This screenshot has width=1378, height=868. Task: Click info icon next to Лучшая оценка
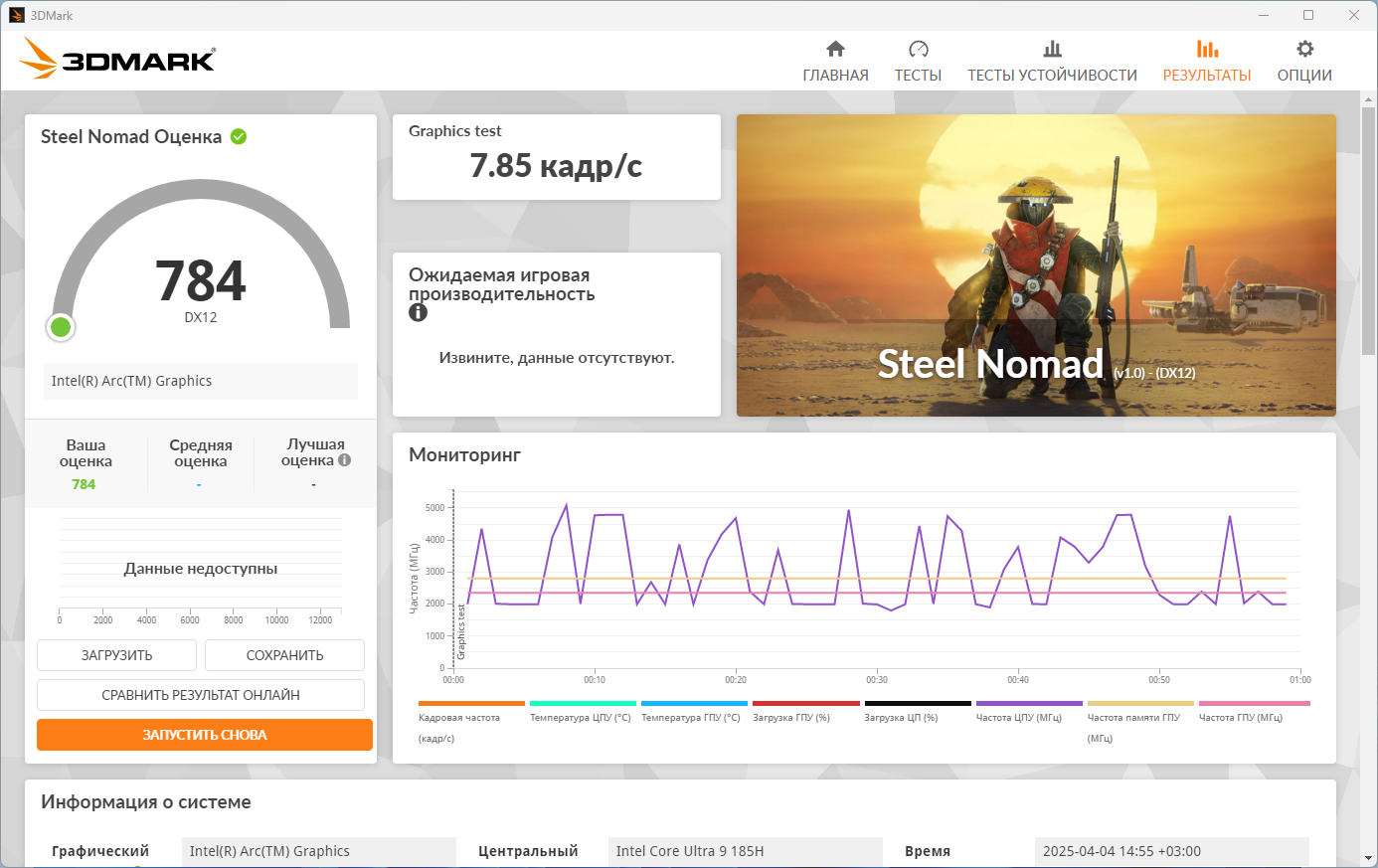[344, 460]
